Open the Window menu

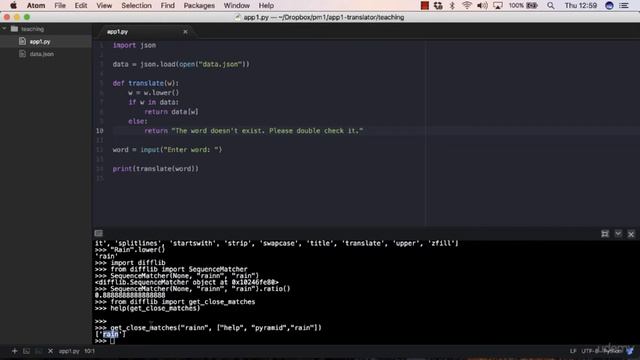[237, 5]
